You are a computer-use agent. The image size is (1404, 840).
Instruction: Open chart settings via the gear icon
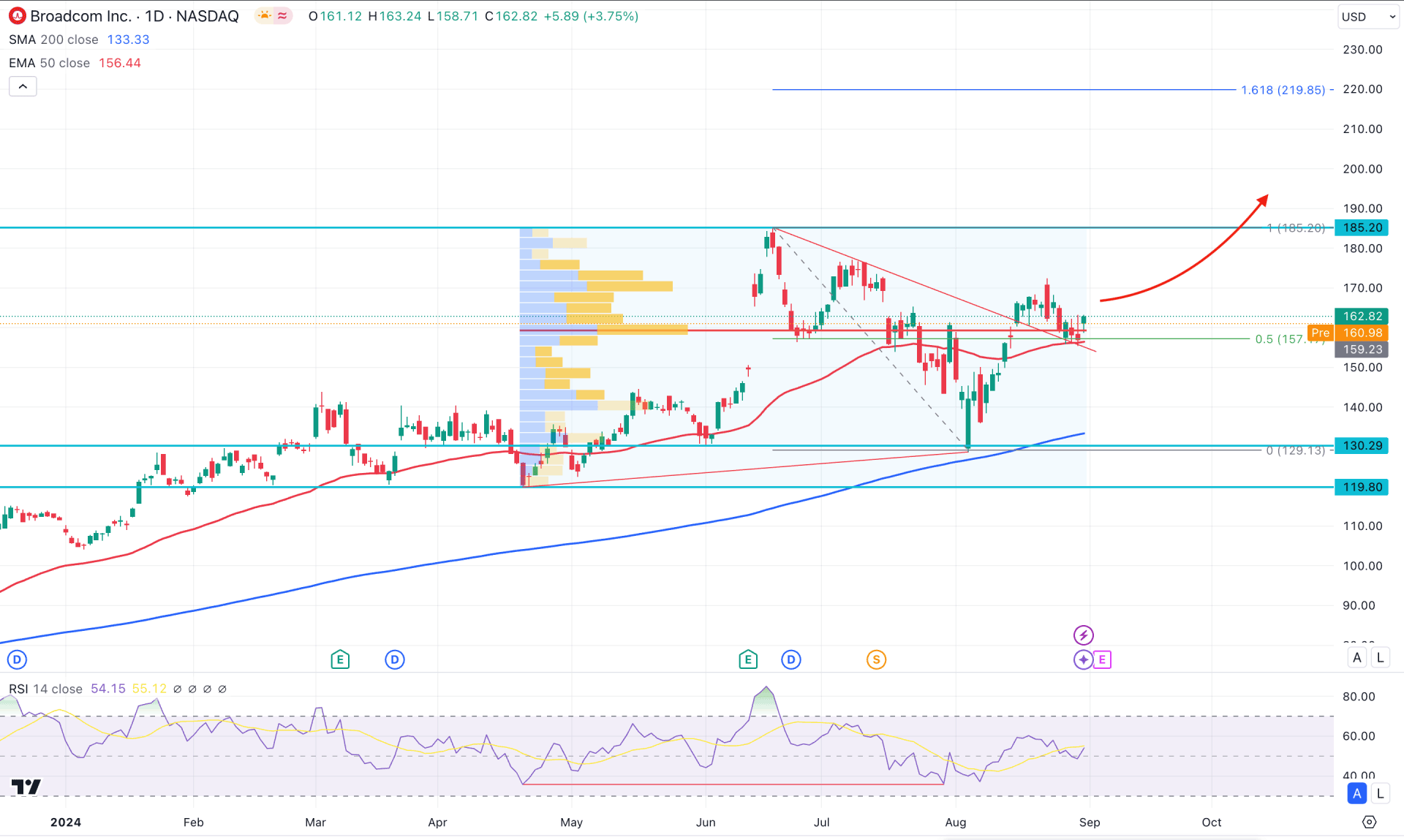1369,822
